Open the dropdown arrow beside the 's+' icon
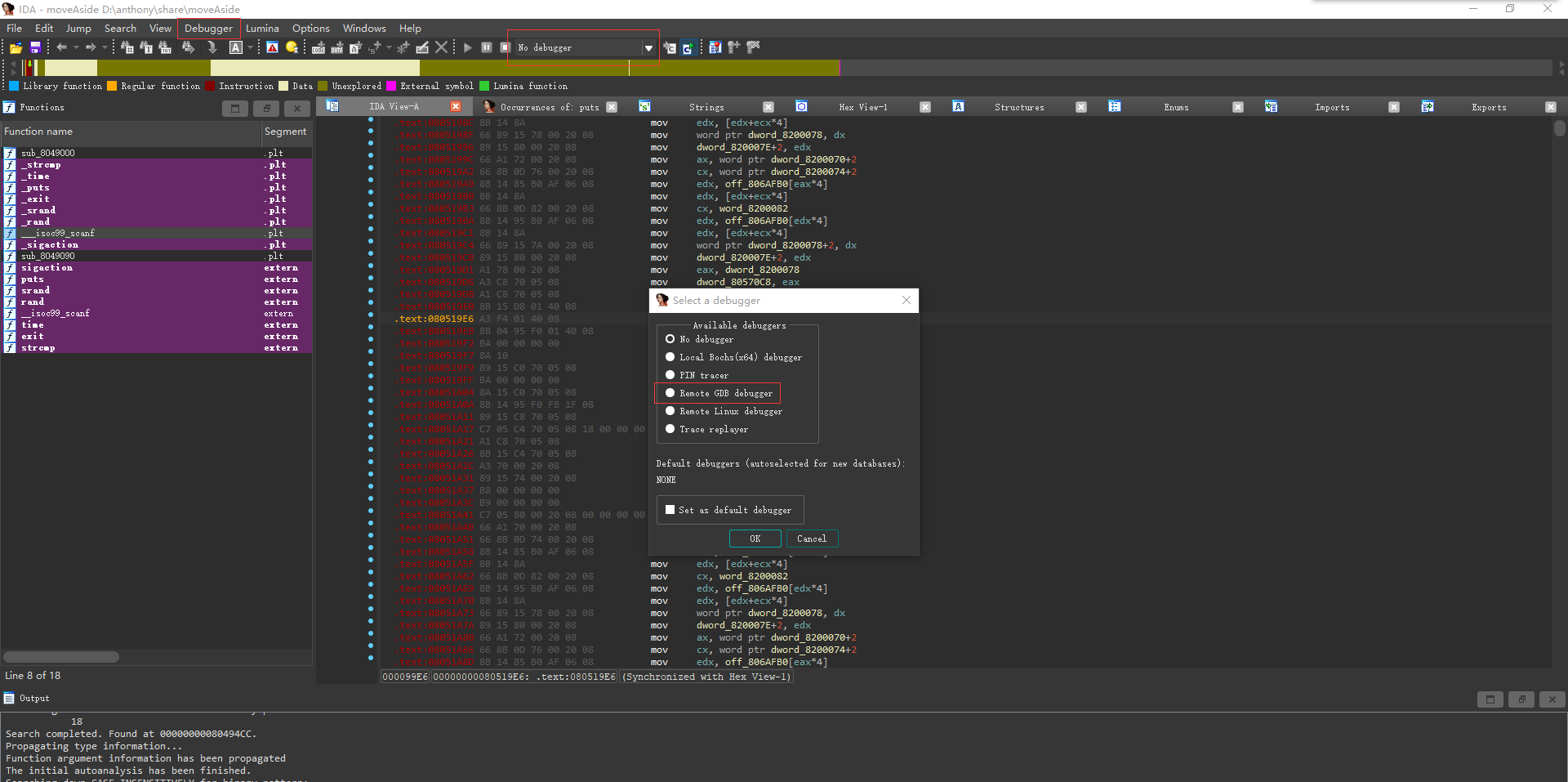Image resolution: width=1568 pixels, height=782 pixels. click(389, 47)
